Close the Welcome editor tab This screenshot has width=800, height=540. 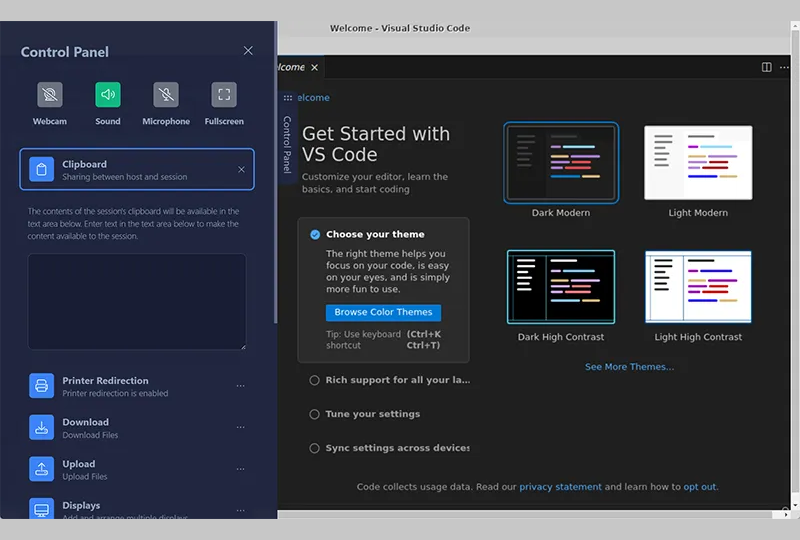315,67
